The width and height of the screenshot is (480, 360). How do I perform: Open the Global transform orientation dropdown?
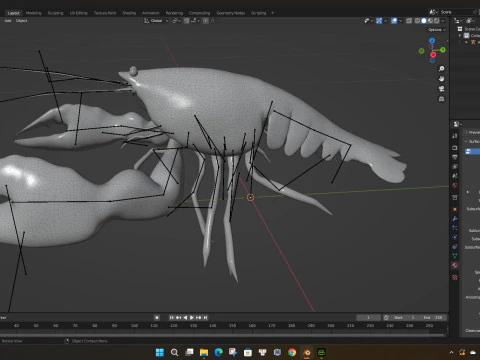pyautogui.click(x=156, y=21)
